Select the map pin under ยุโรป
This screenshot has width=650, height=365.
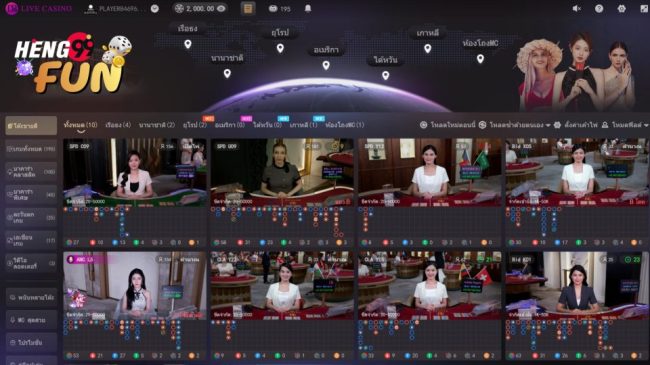280,49
